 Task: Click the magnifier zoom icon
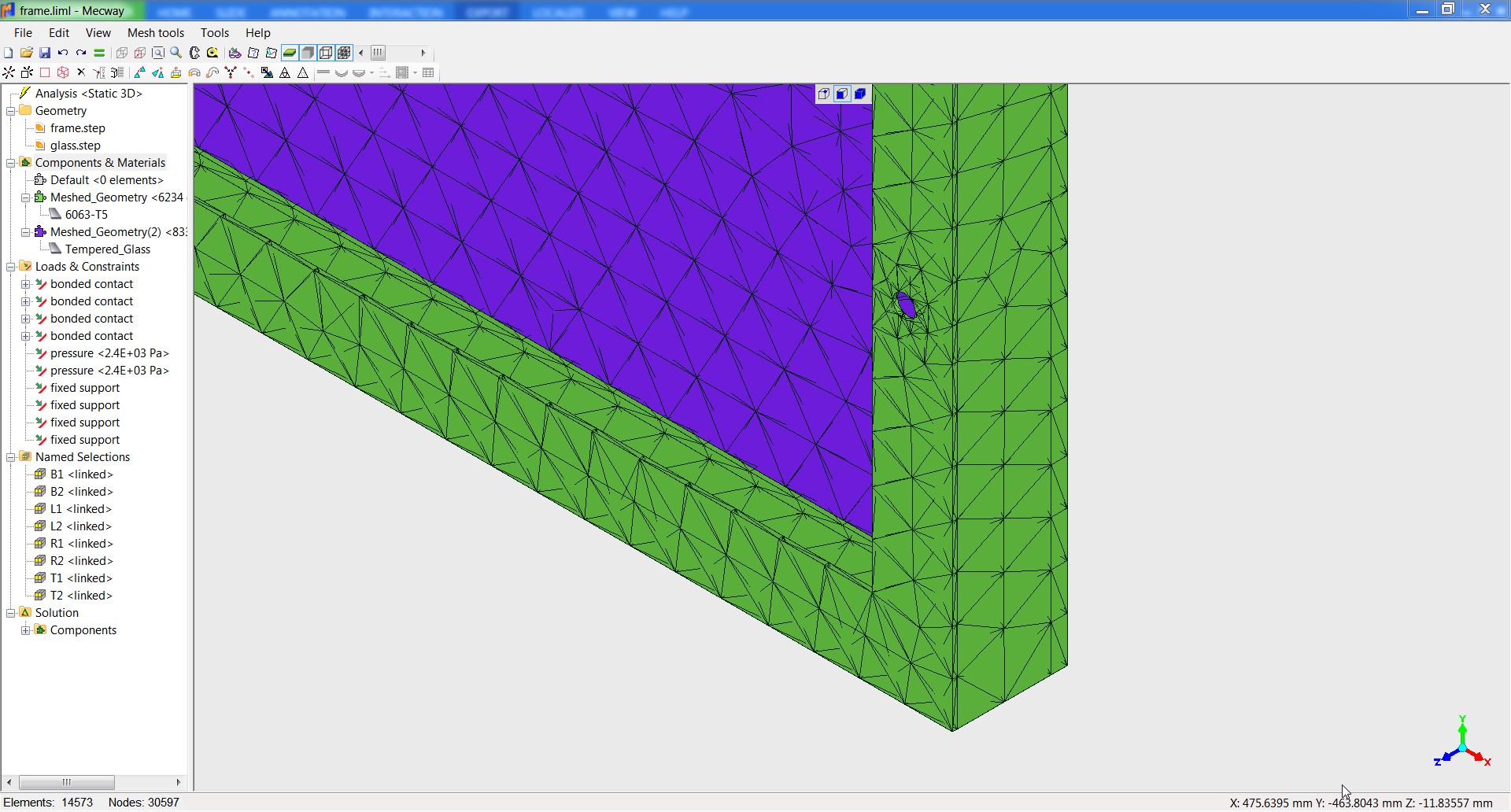pos(176,53)
